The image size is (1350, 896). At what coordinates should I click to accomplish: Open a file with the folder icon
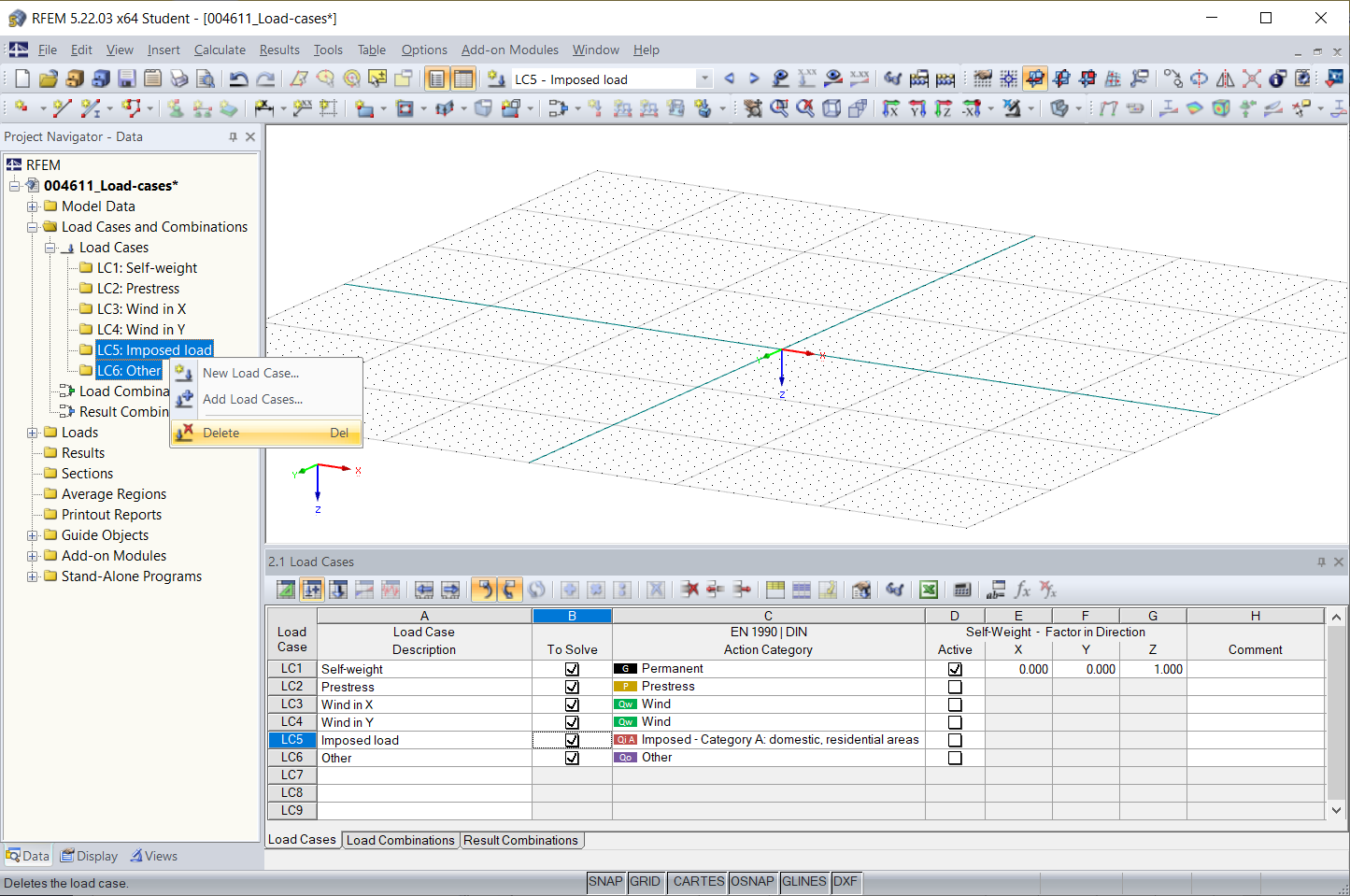click(x=49, y=79)
